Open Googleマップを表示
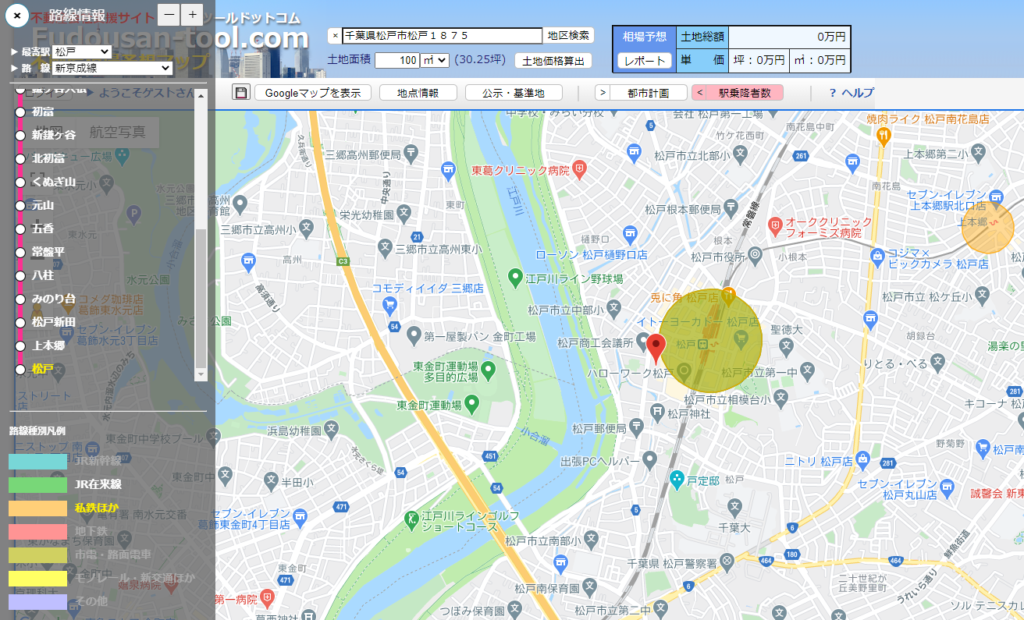 coord(313,93)
